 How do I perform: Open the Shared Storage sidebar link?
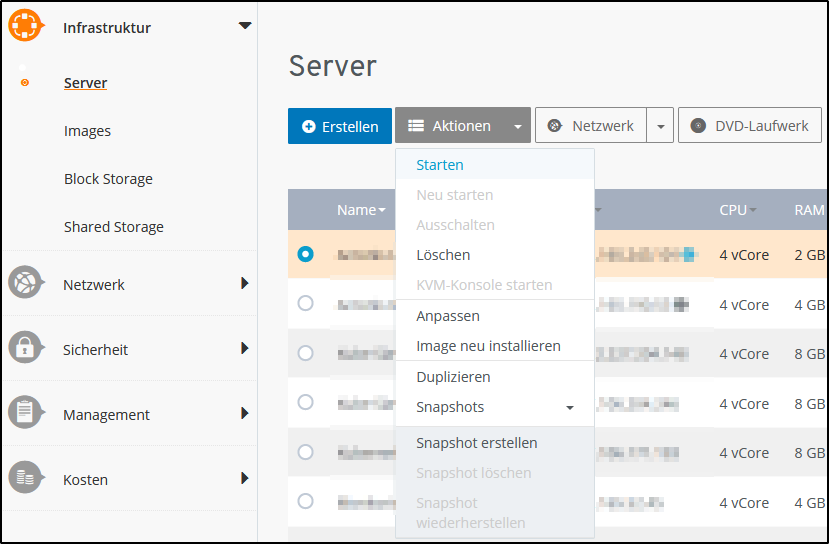click(x=114, y=227)
